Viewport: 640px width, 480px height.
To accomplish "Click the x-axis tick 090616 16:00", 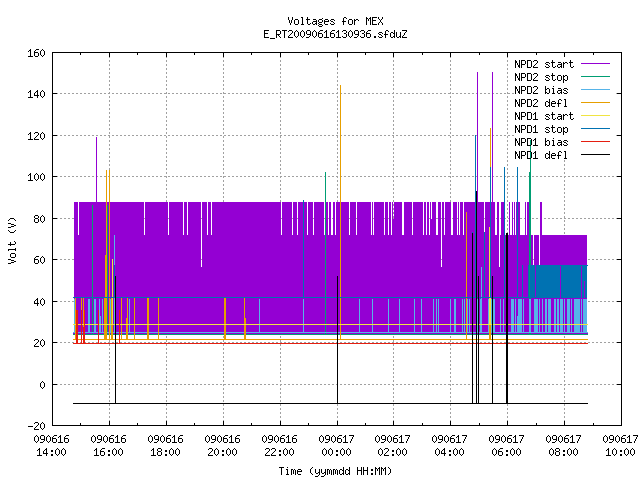I will [x=109, y=446].
